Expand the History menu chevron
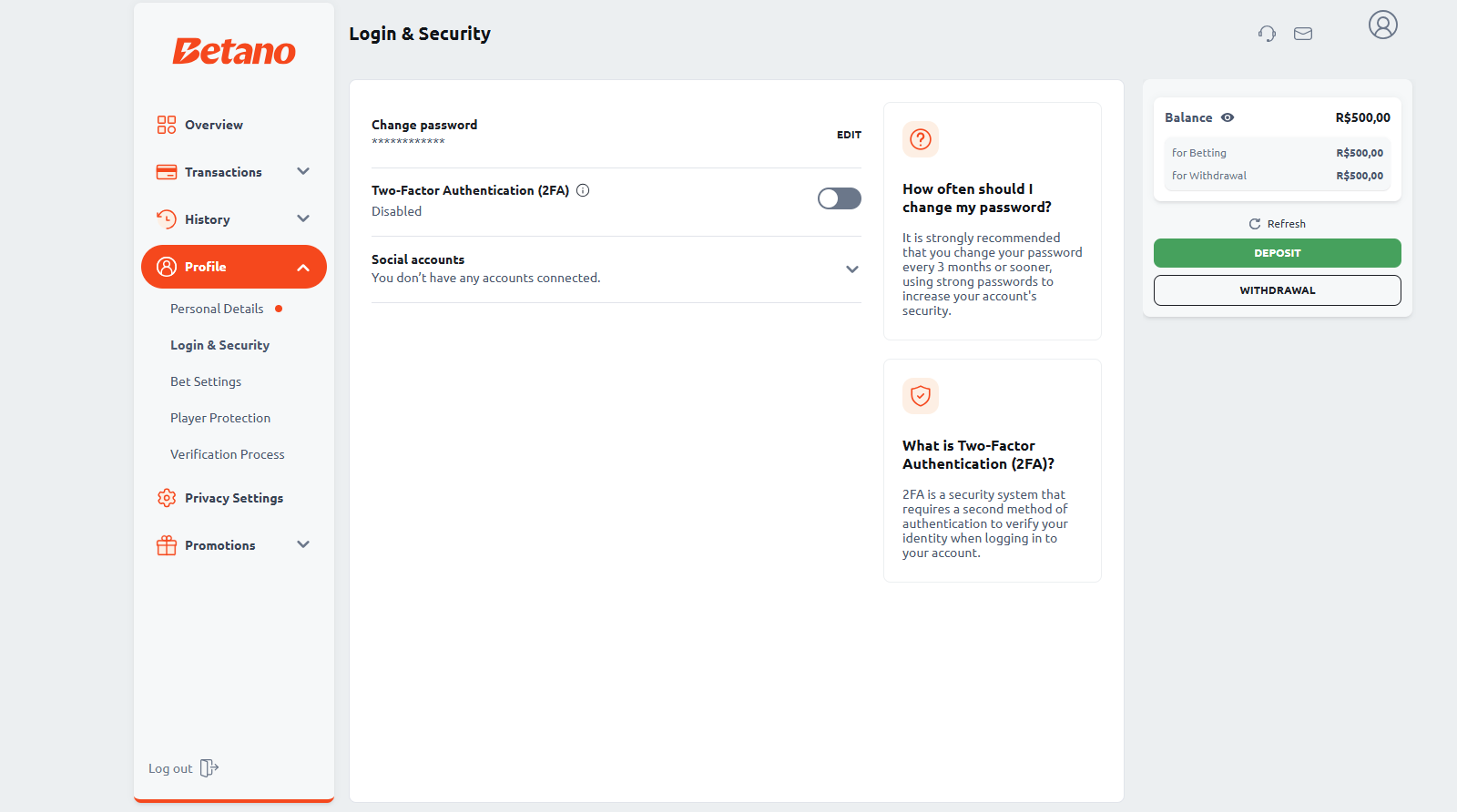Screen dimensions: 1457x812 303,218
